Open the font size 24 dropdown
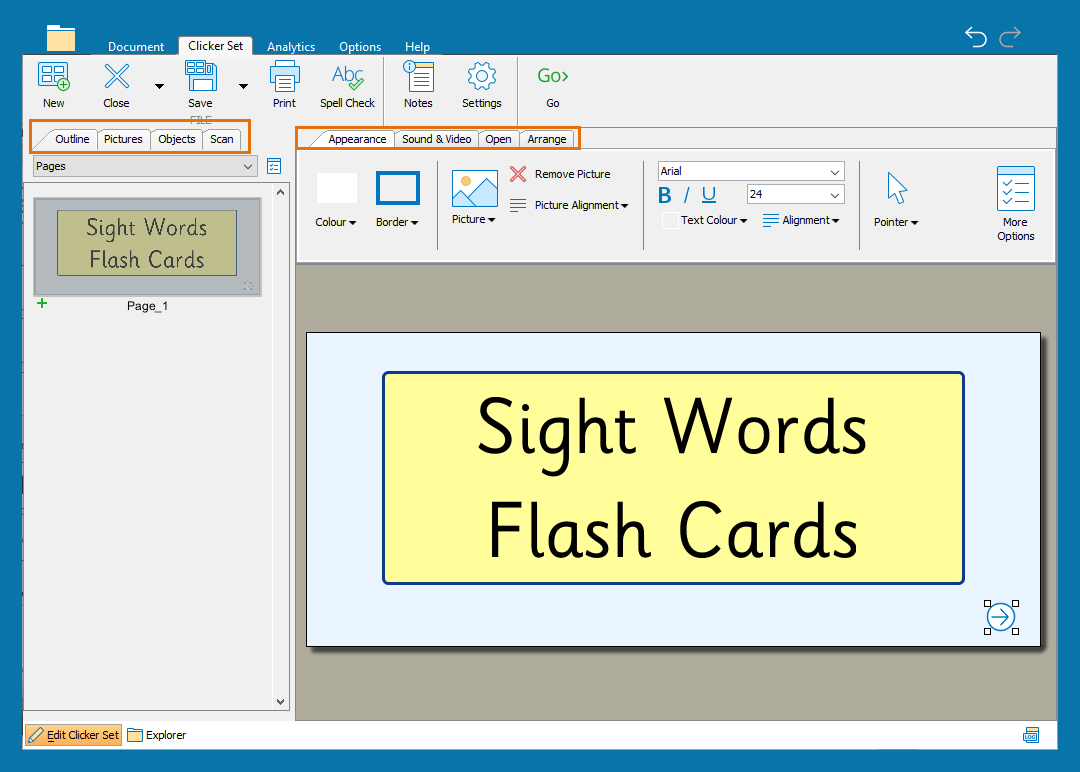Screen dimensions: 1080x772 (834, 195)
